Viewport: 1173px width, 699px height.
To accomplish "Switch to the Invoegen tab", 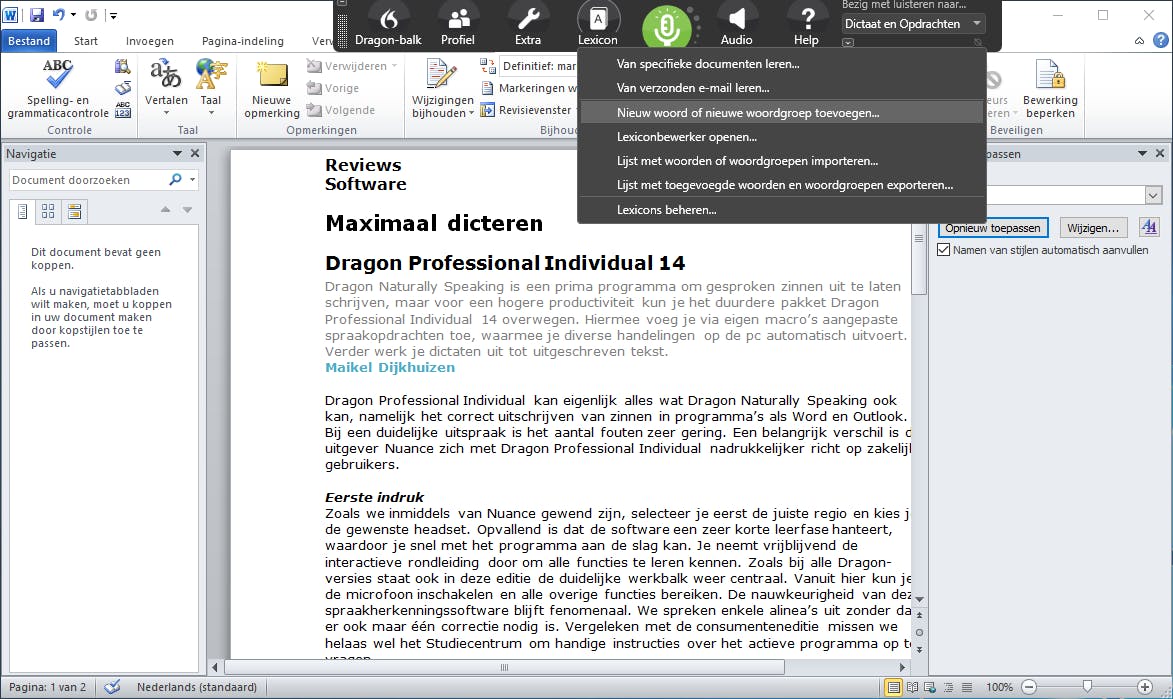I will (x=150, y=40).
